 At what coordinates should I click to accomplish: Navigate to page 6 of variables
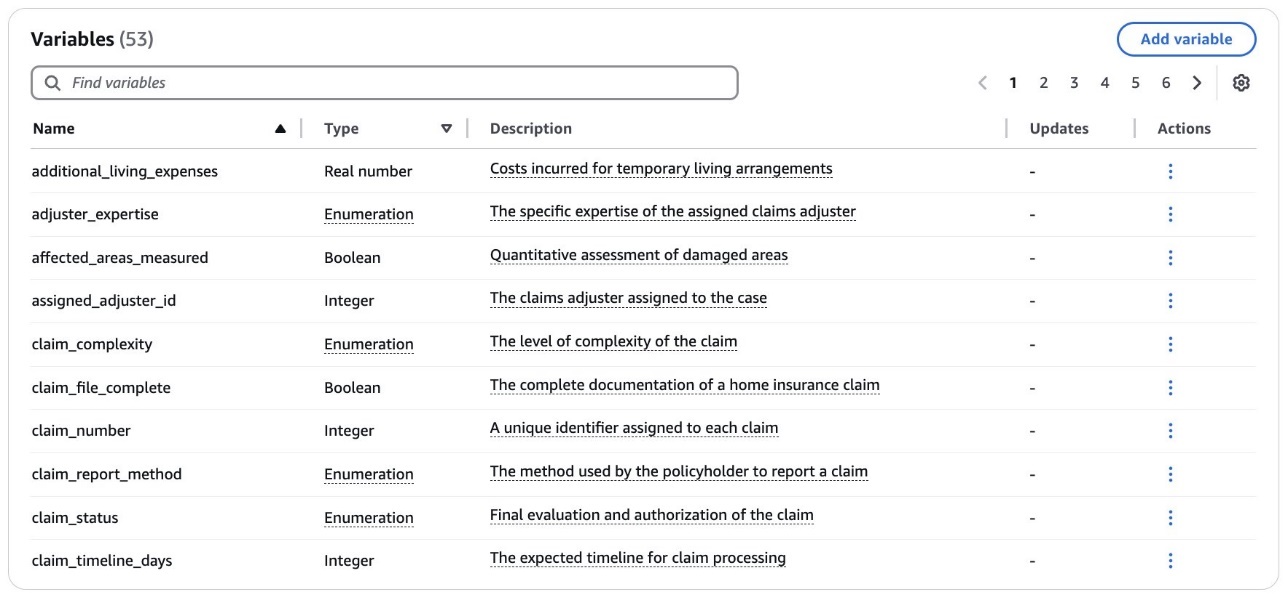pyautogui.click(x=1165, y=82)
